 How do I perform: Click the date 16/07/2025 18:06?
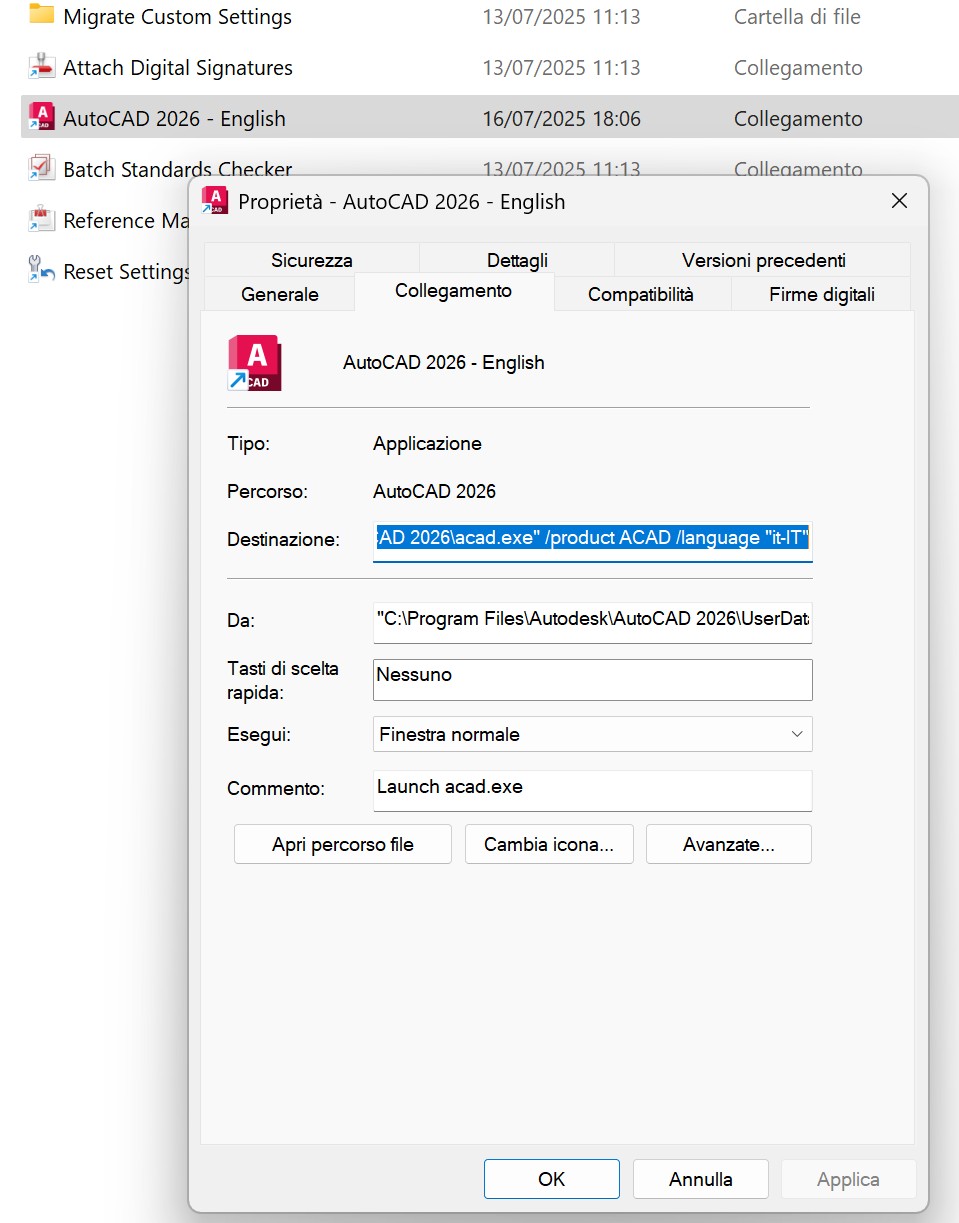[x=561, y=118]
